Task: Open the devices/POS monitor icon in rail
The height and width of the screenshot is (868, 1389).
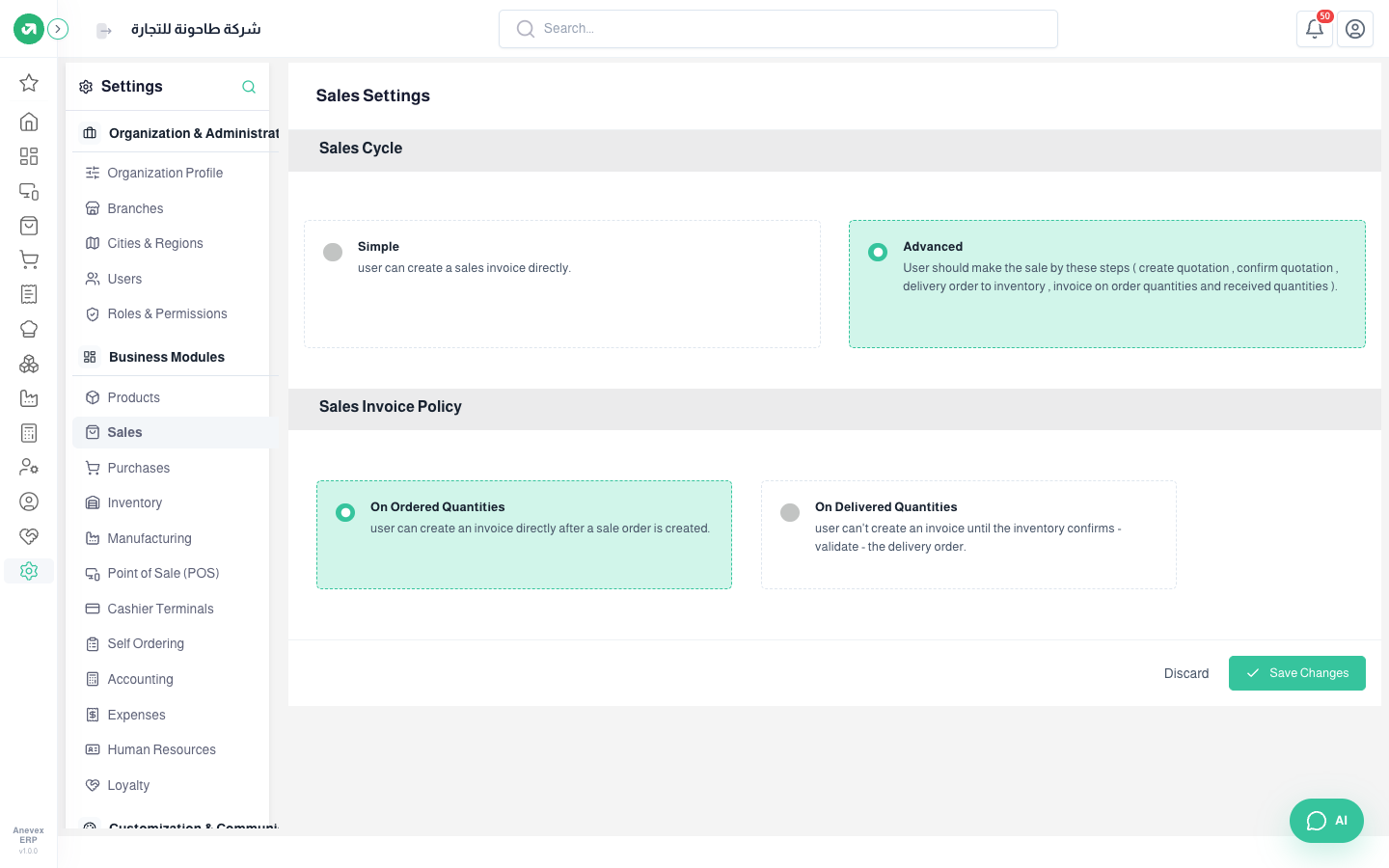Action: pyautogui.click(x=29, y=191)
